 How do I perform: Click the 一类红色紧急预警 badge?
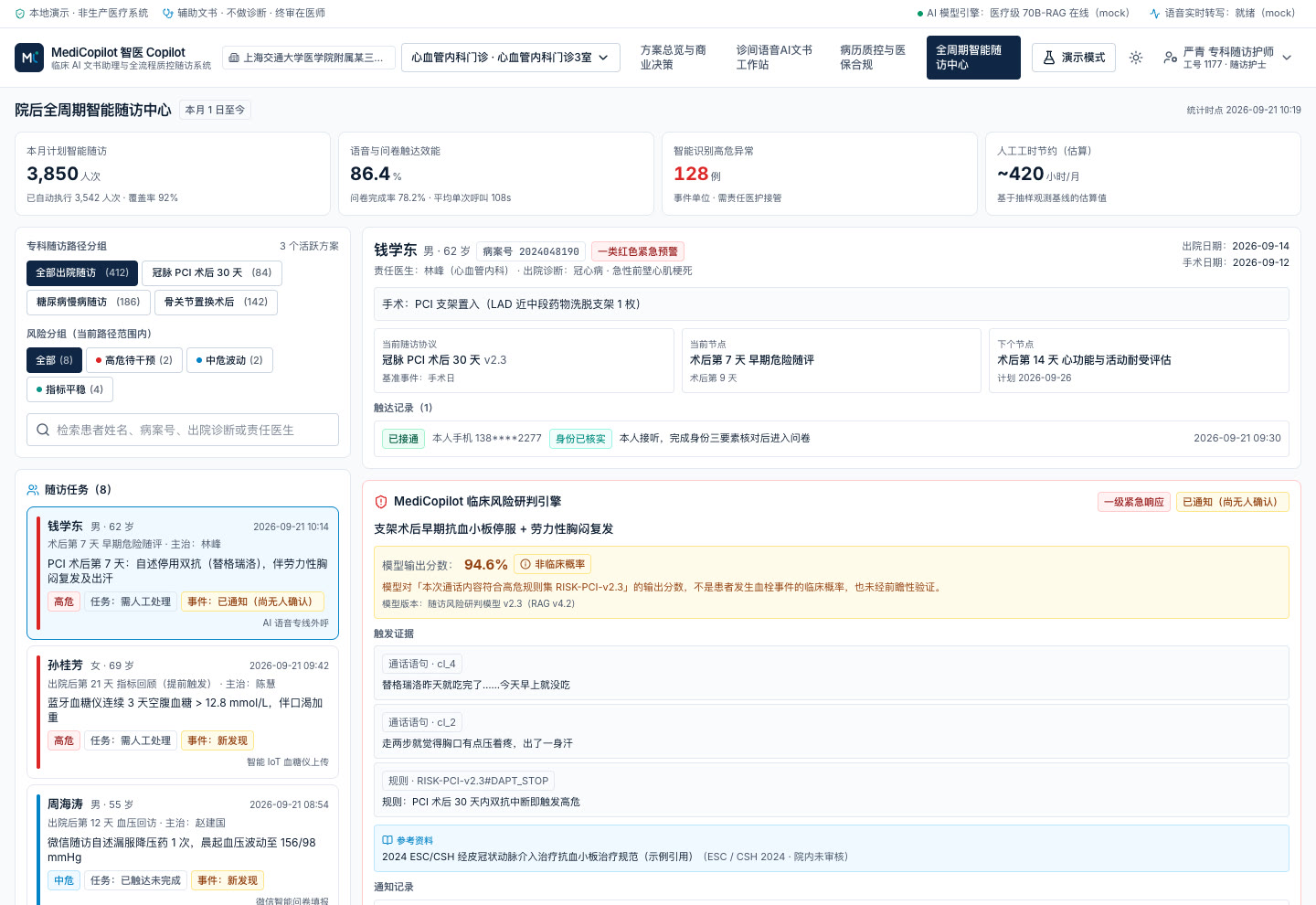click(638, 251)
